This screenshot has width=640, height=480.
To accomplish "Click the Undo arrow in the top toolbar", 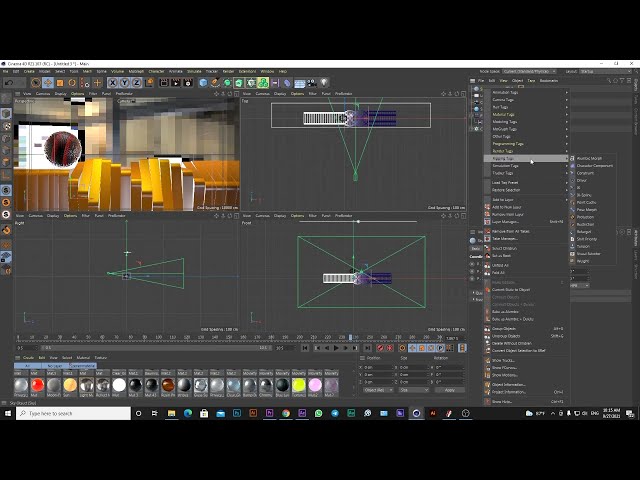I will pos(9,83).
